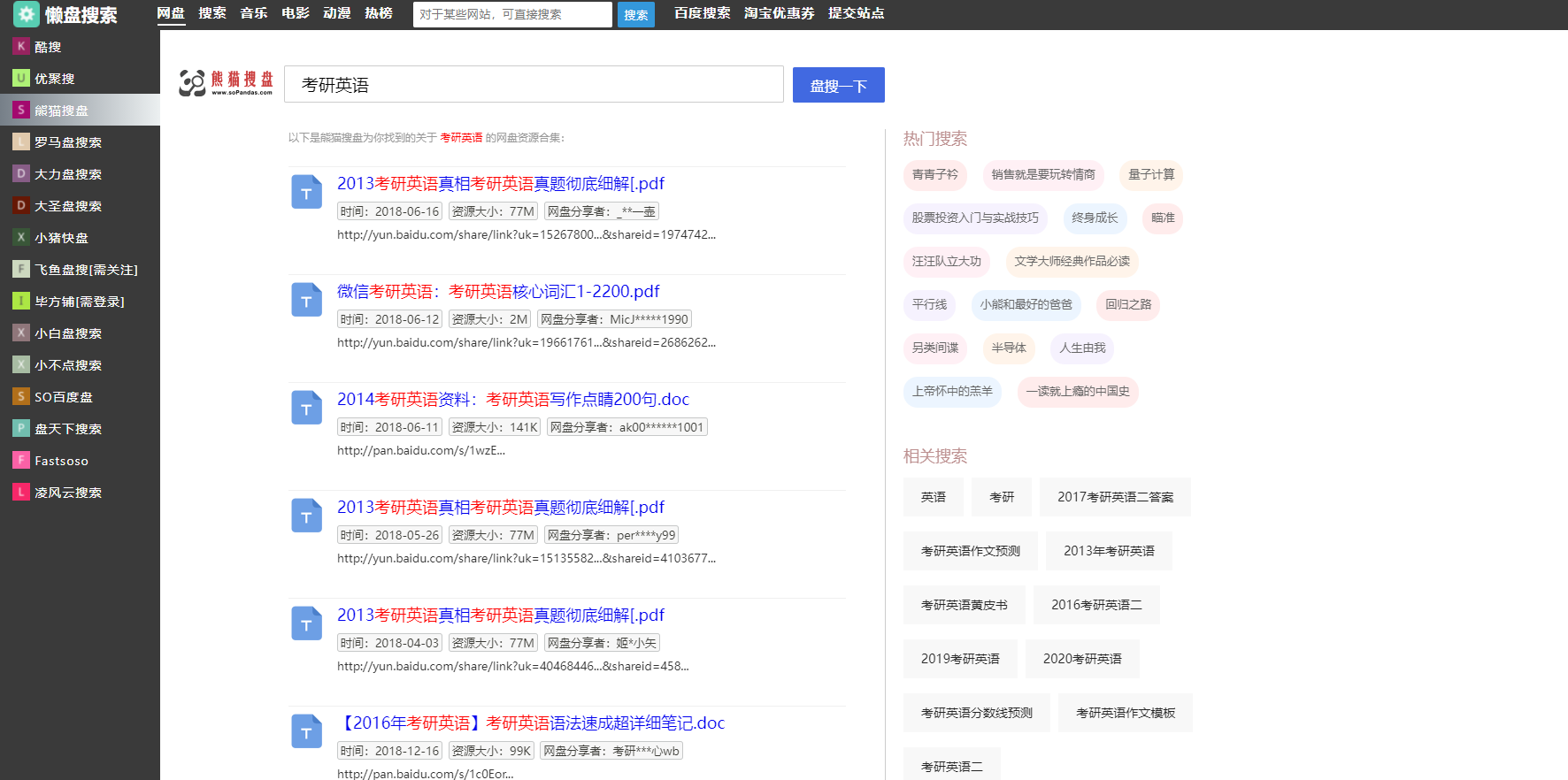Click the X icon for 小猪快盘

21,237
